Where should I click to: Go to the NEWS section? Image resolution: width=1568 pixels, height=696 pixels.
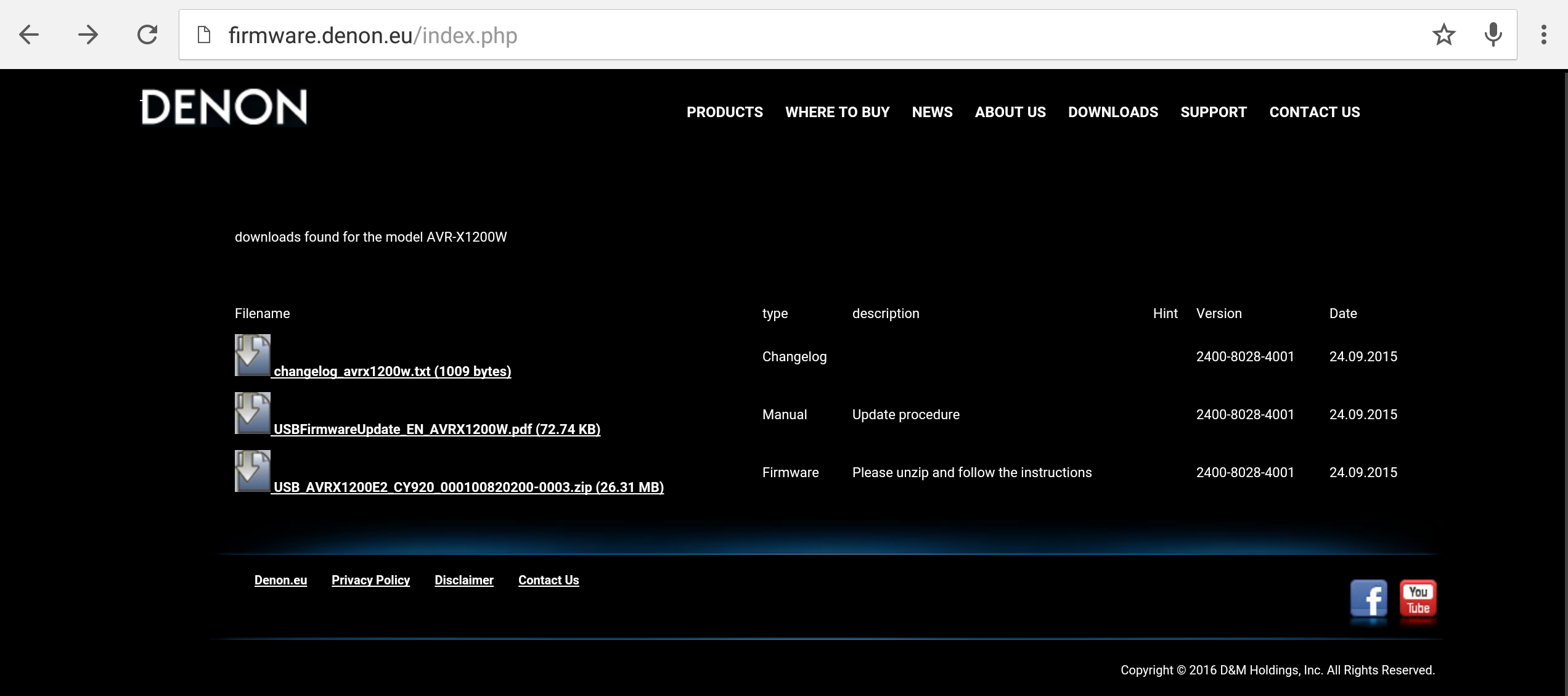click(x=932, y=112)
